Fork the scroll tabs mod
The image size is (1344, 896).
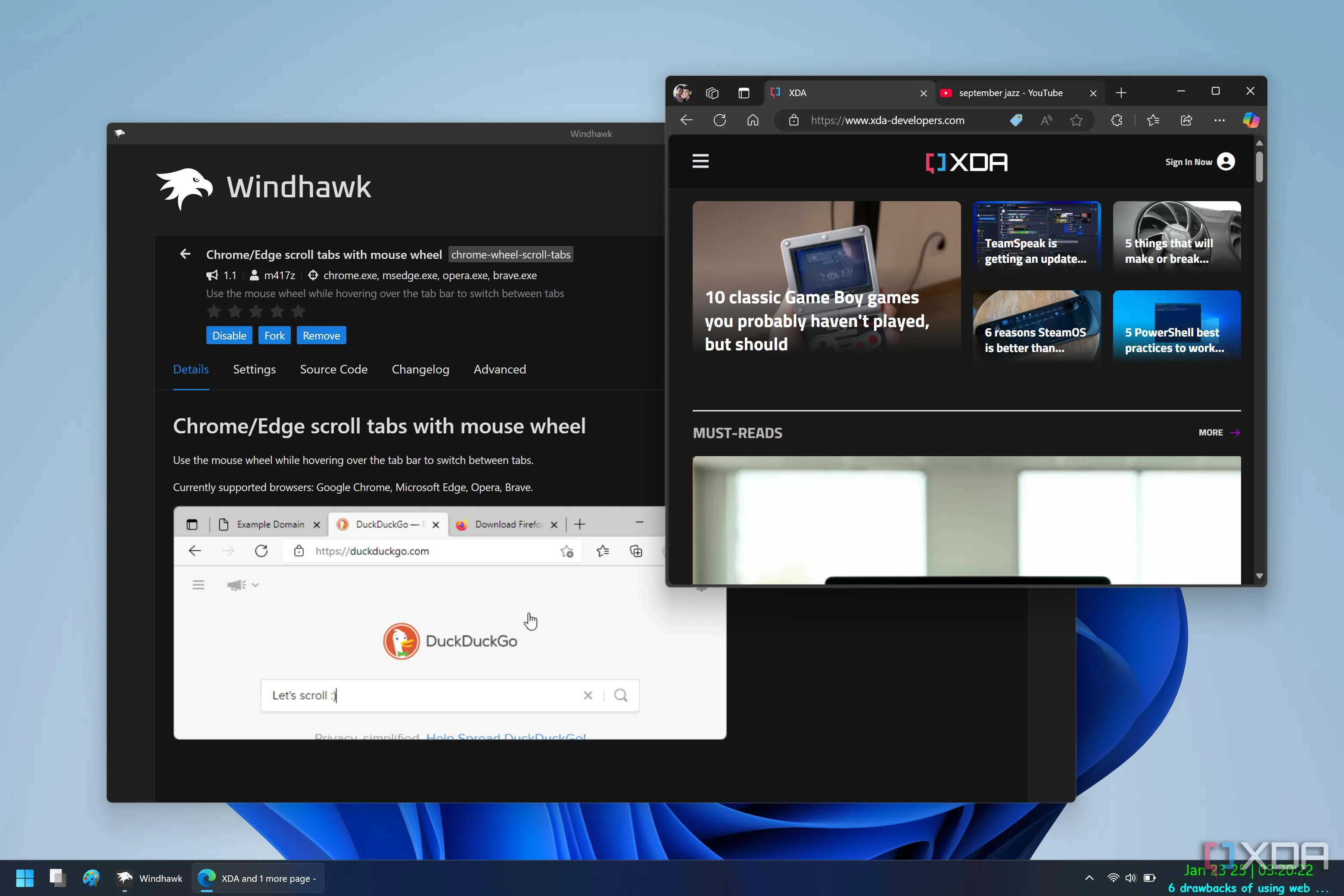tap(274, 335)
